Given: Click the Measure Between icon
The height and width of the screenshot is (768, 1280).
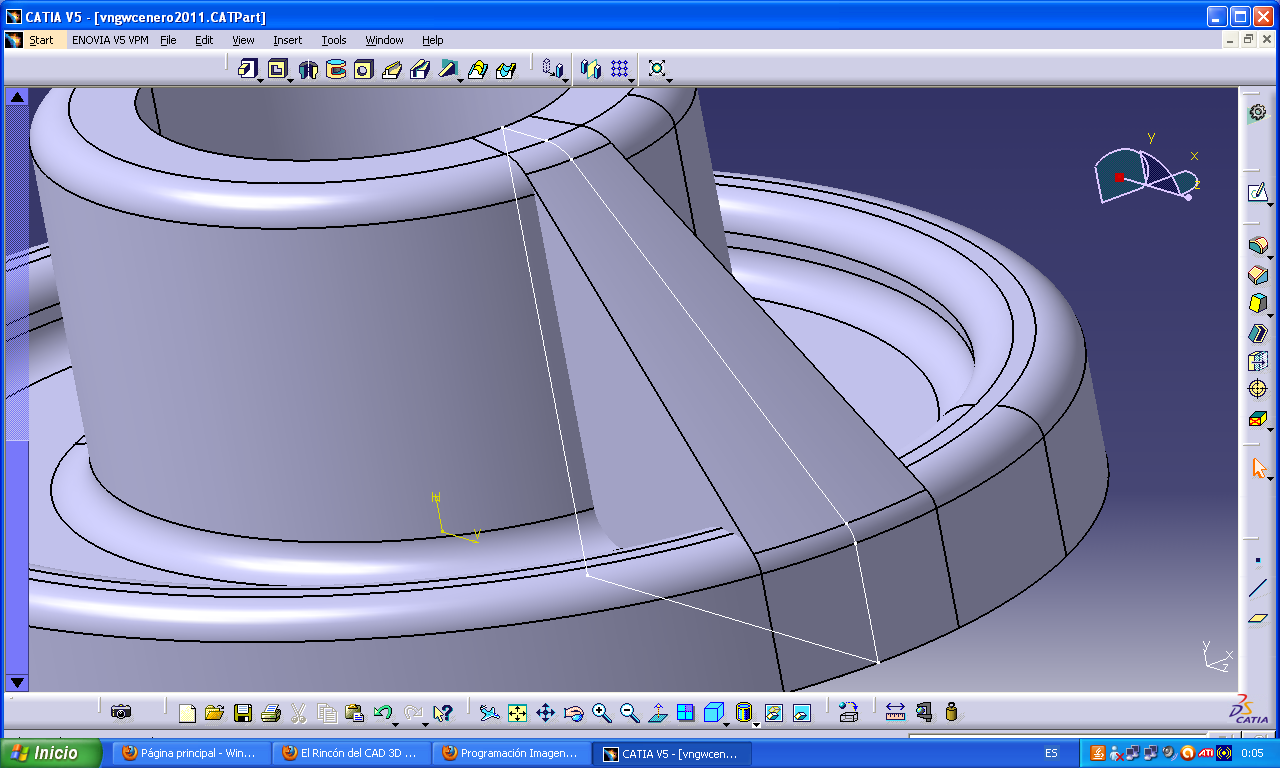Looking at the screenshot, I should (895, 712).
